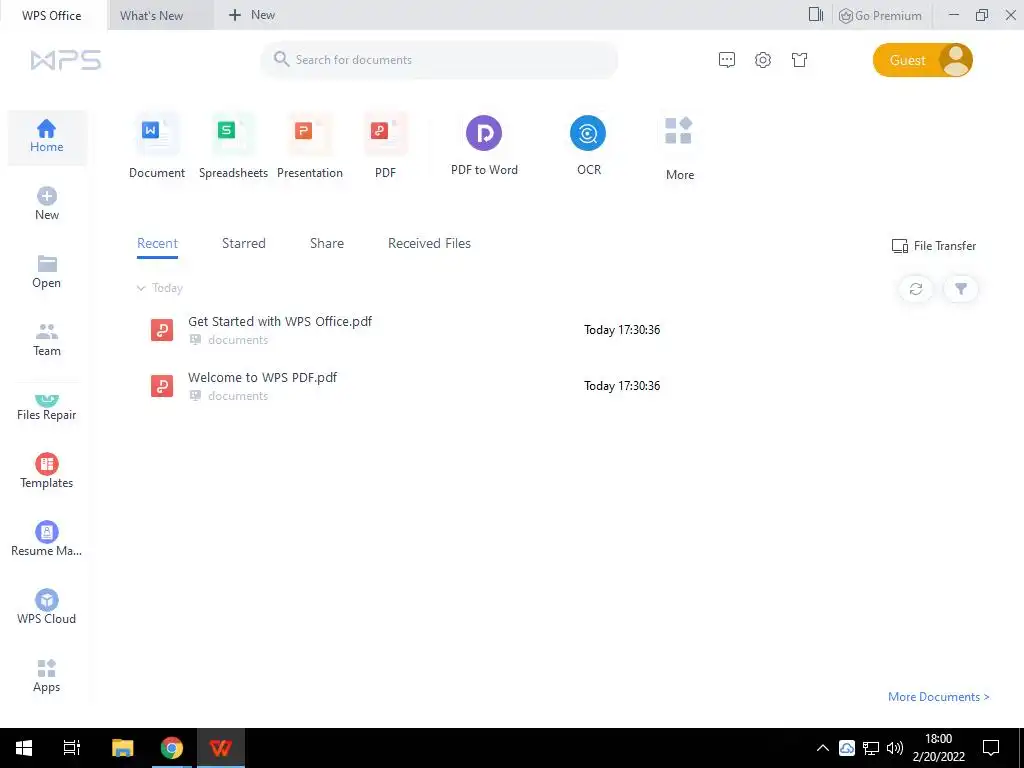The height and width of the screenshot is (768, 1024).
Task: Switch to Received Files tab
Action: (429, 244)
